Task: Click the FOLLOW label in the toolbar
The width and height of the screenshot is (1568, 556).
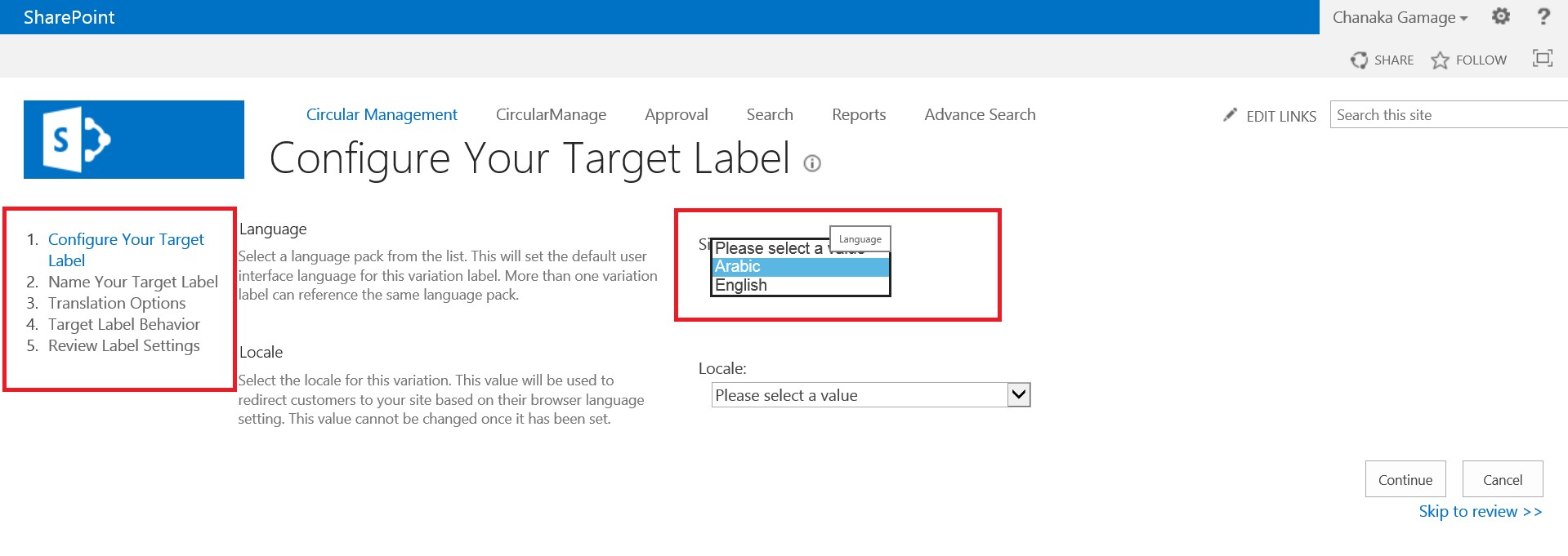Action: click(1481, 60)
